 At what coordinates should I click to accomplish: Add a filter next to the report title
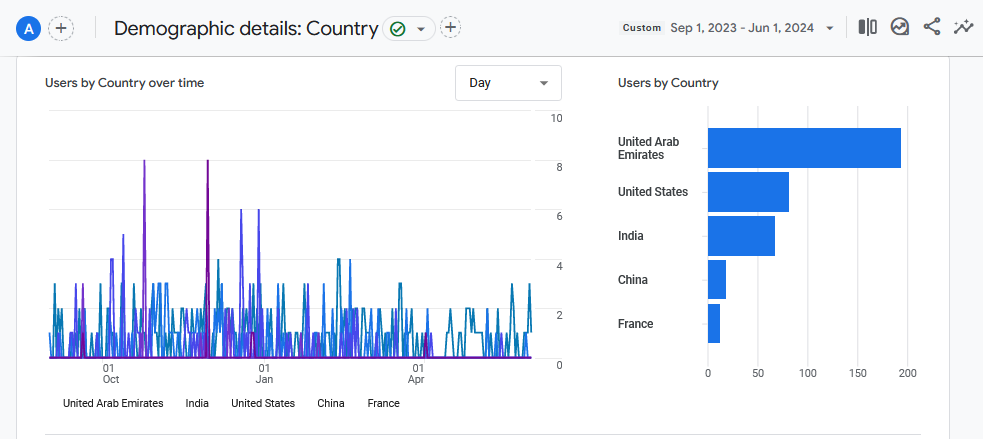point(451,28)
